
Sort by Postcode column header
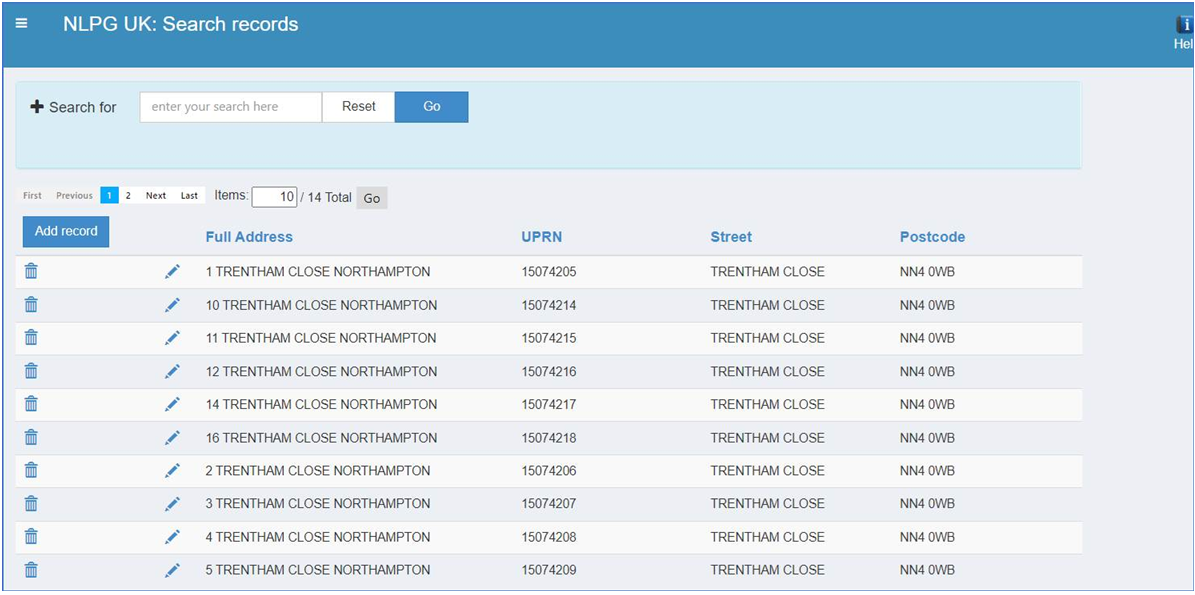(x=932, y=237)
